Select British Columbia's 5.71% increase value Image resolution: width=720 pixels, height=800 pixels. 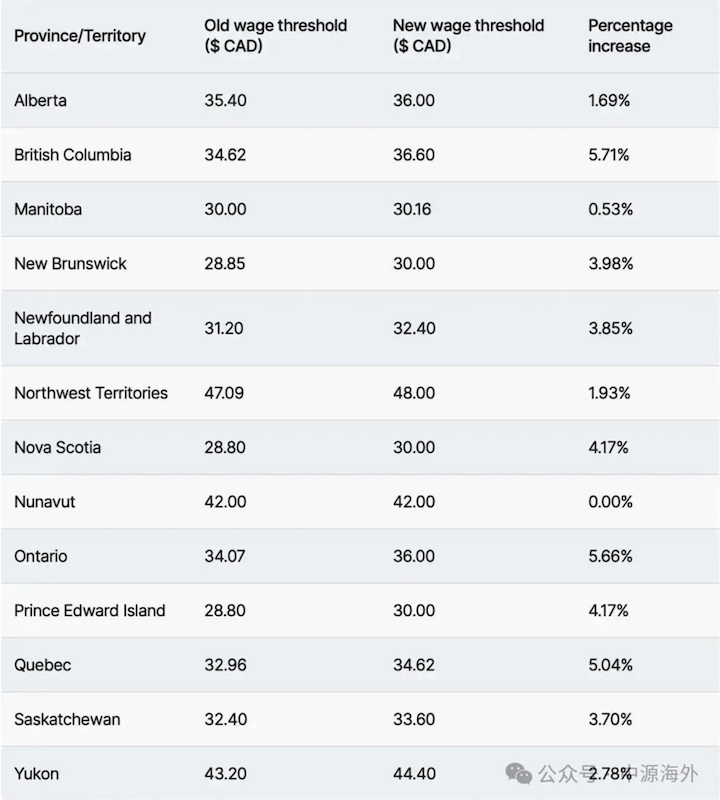point(609,155)
